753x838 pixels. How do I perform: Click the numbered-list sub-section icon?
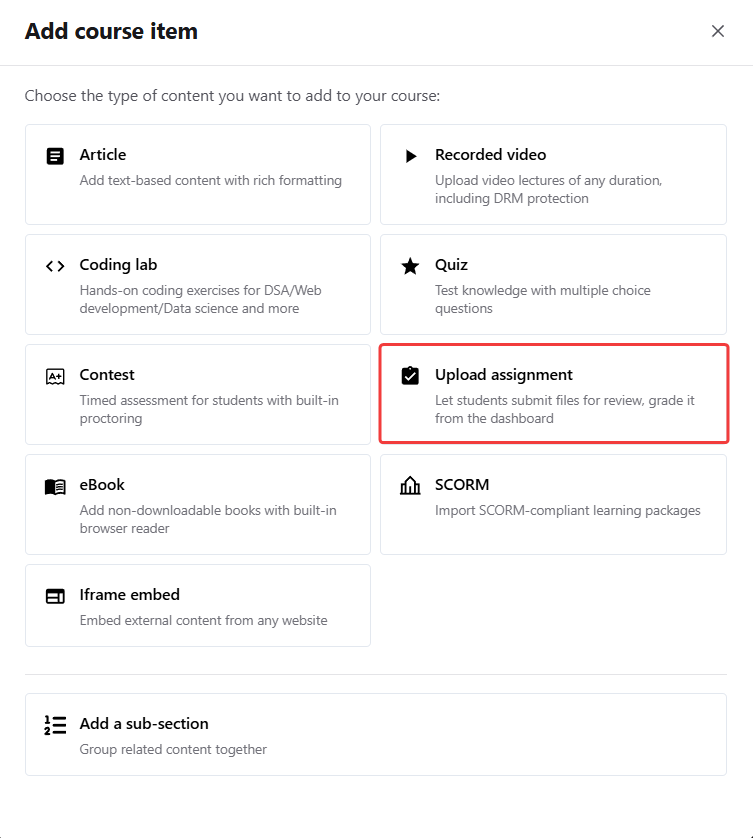coord(55,725)
